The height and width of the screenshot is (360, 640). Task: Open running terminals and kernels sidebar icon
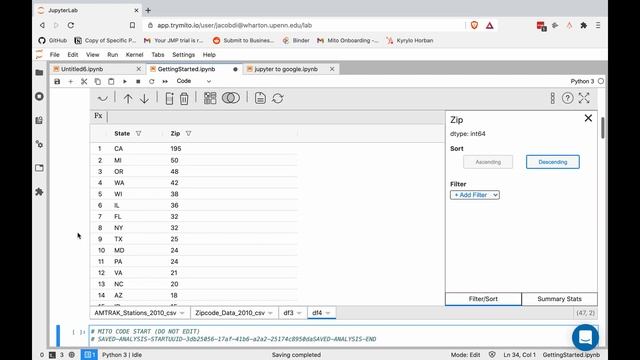coord(39,96)
